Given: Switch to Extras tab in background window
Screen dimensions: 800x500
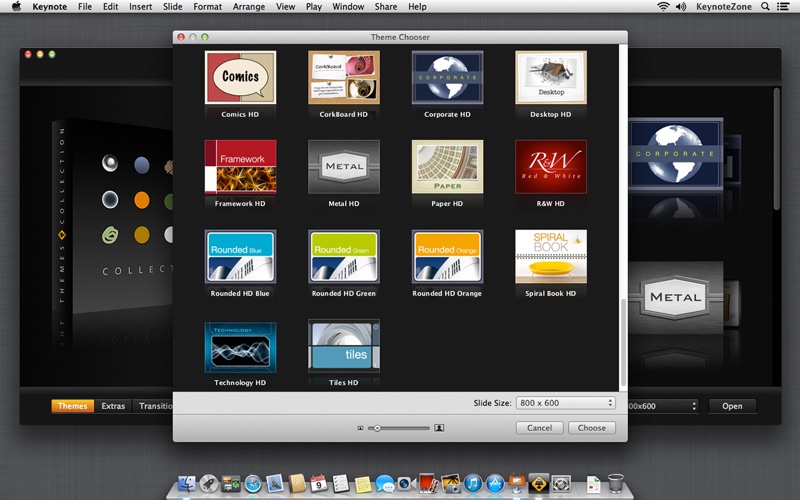Looking at the screenshot, I should (x=113, y=406).
